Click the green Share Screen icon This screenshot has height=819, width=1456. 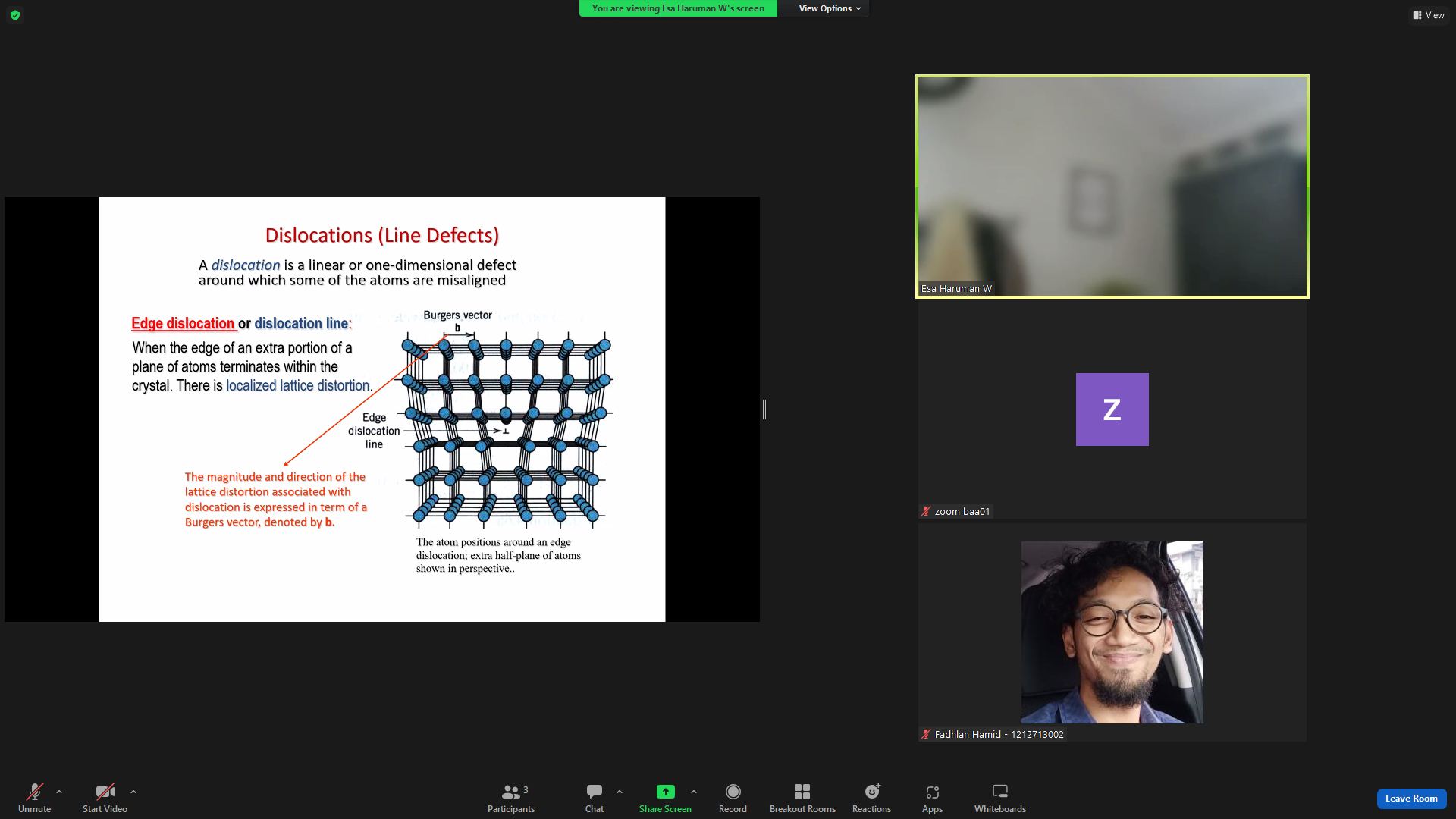(x=665, y=792)
